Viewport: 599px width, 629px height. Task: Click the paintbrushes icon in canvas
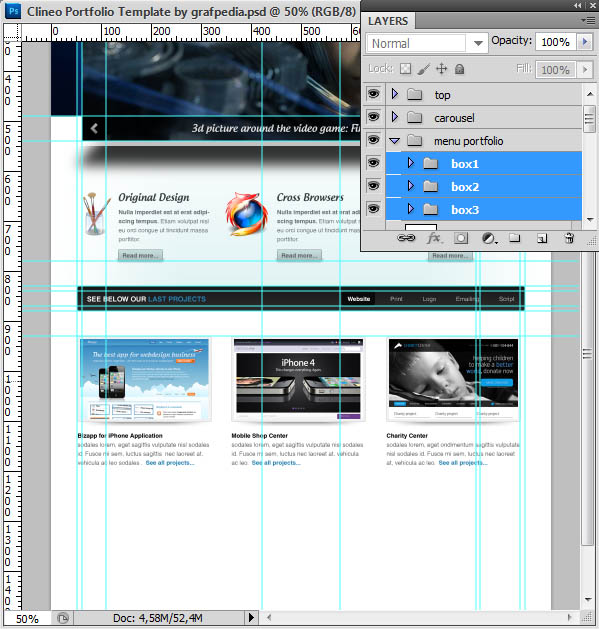pyautogui.click(x=96, y=213)
